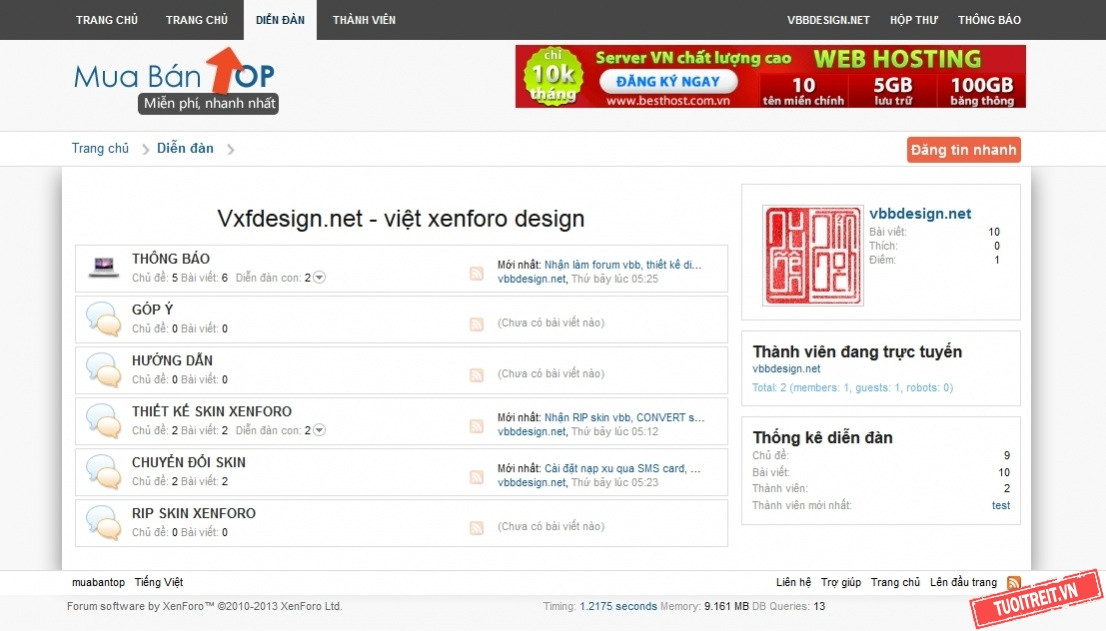Viewport: 1106px width, 631px height.
Task: Open the HỘP THƯ inbox menu
Action: [914, 20]
